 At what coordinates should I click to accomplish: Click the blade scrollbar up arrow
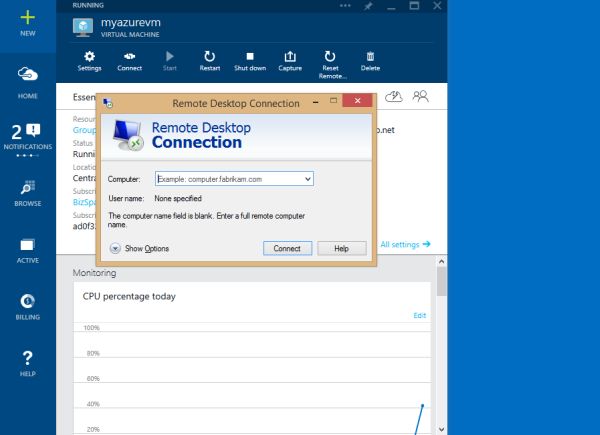(442, 262)
